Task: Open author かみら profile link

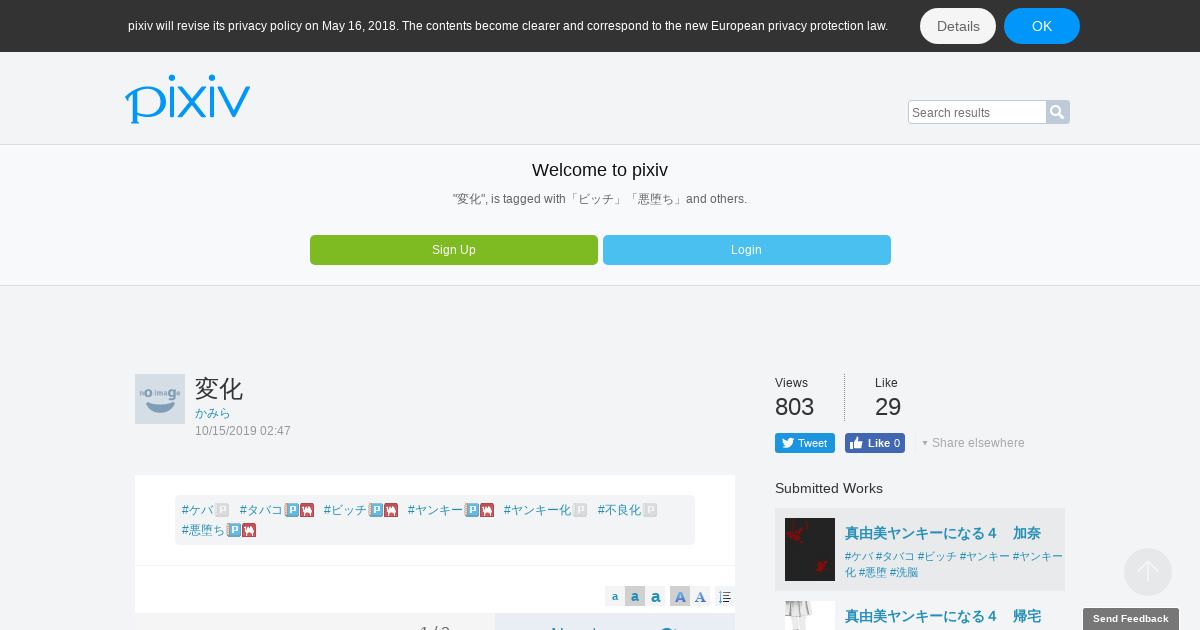Action: click(x=213, y=413)
